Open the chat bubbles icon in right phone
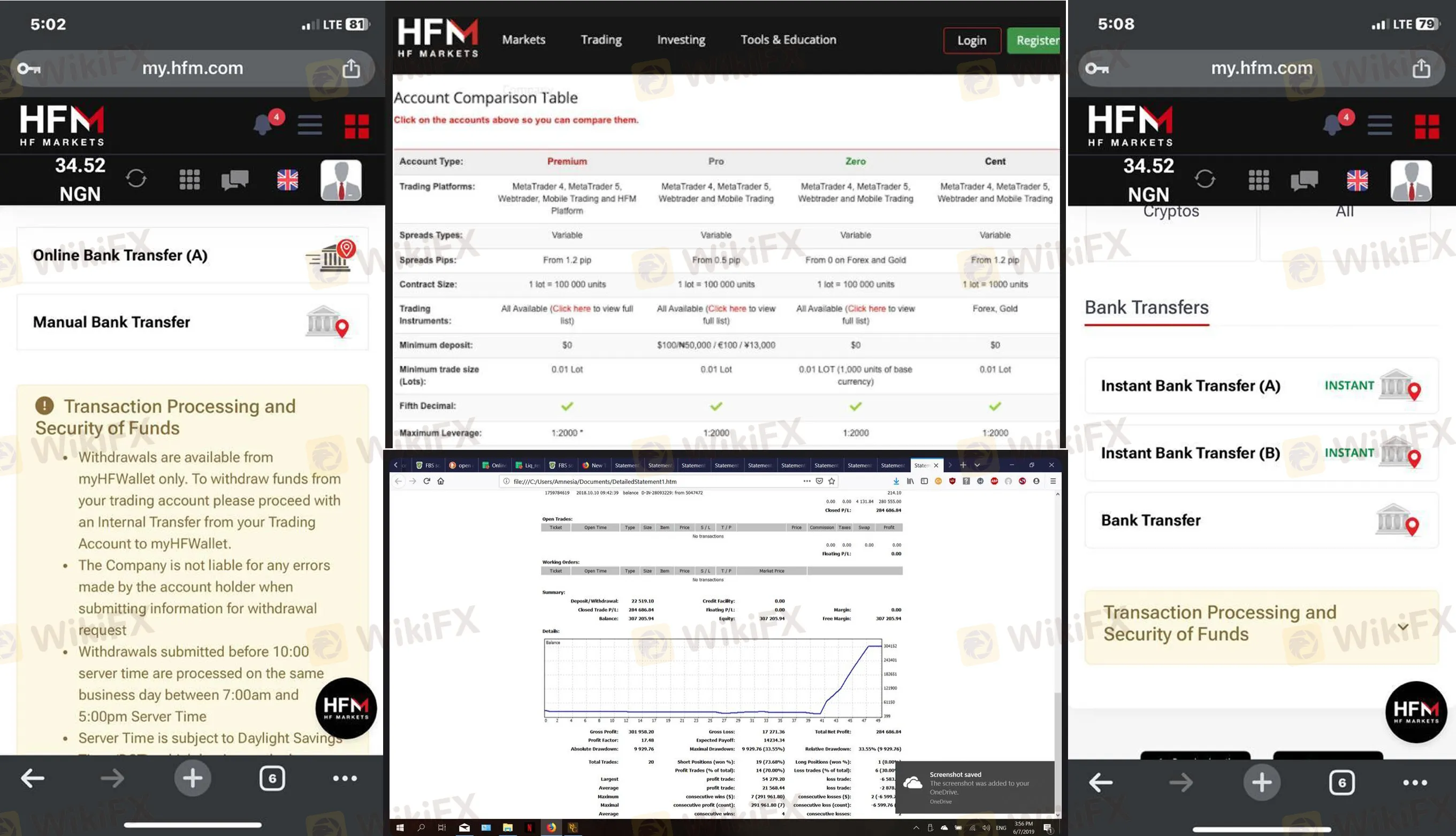Viewport: 1456px width, 836px height. pyautogui.click(x=1304, y=180)
